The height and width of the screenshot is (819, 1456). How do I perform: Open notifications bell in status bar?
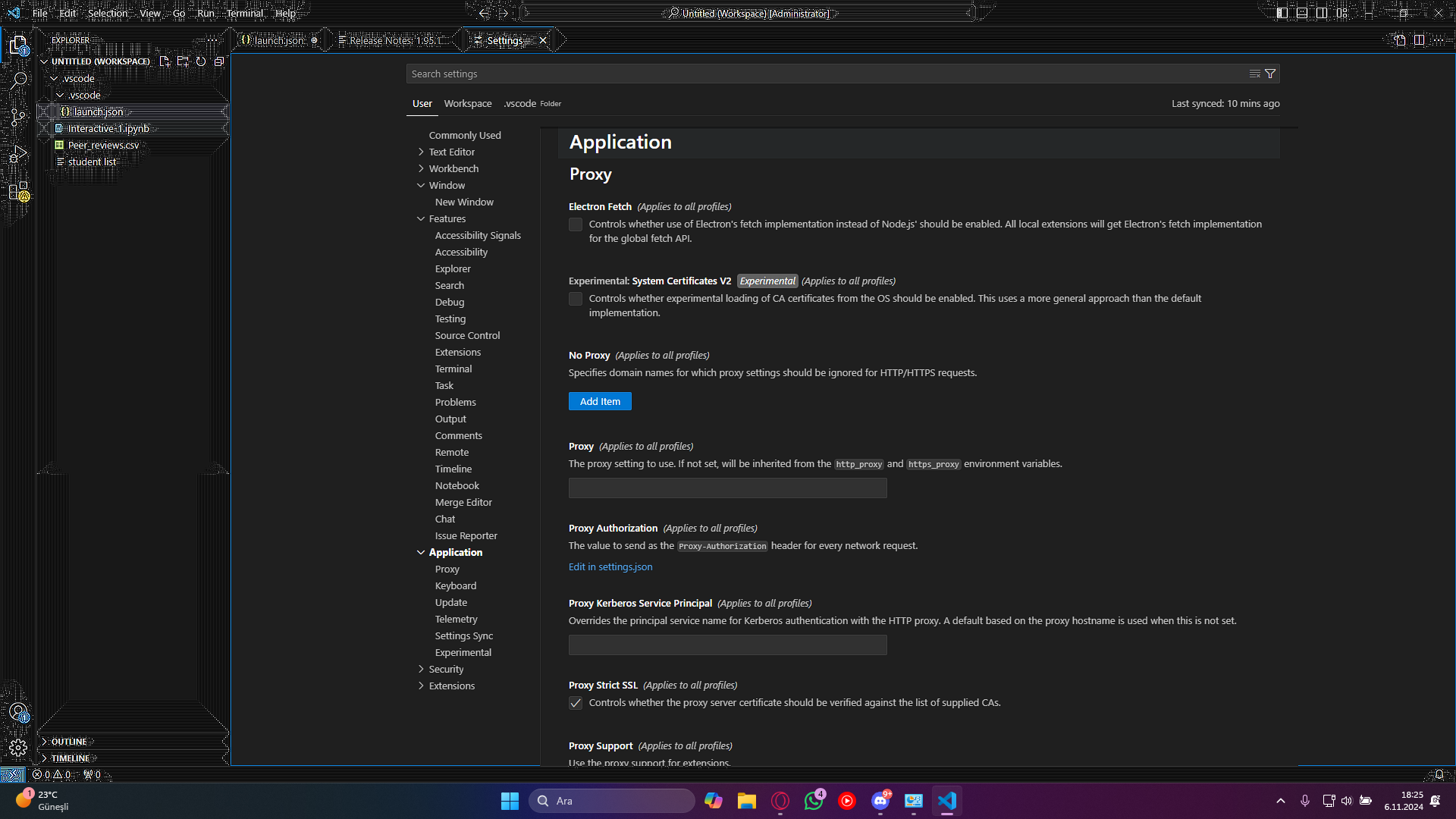1439,774
